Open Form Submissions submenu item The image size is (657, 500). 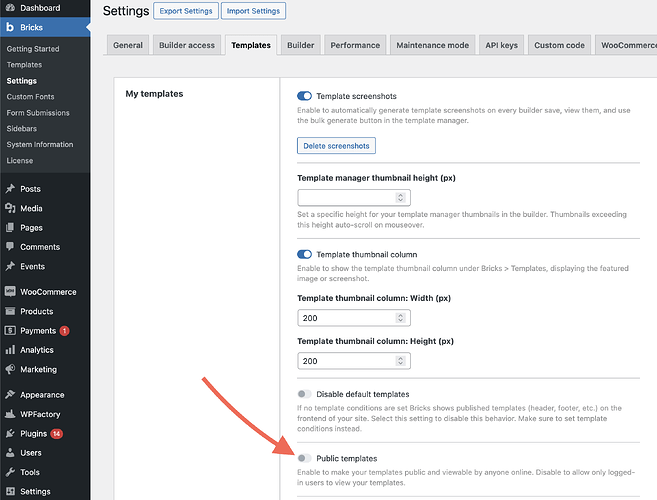tap(38, 112)
